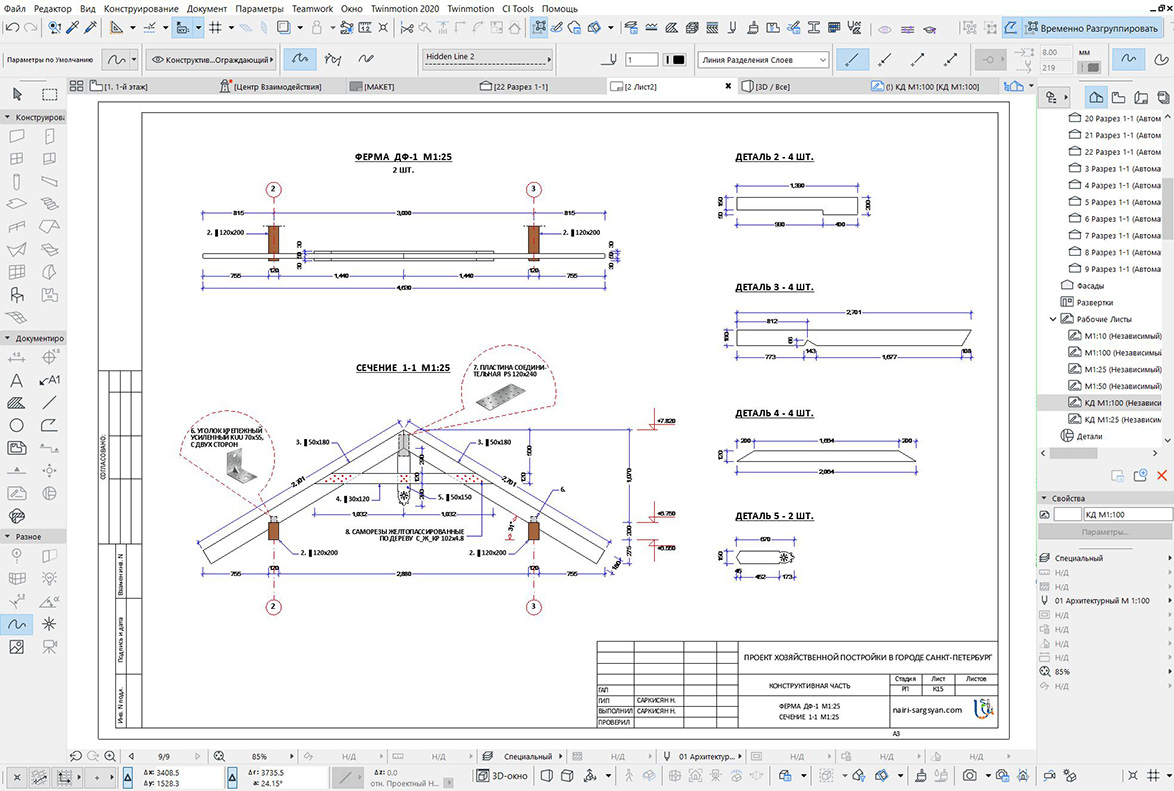Switch to the [22 Разрез 1-1] tab
Screen dimensions: 1174x791
pos(514,87)
